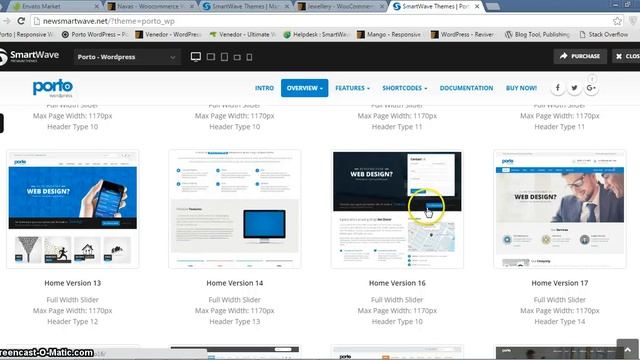
Task: Open the Home Version 17 link
Action: coord(560,283)
